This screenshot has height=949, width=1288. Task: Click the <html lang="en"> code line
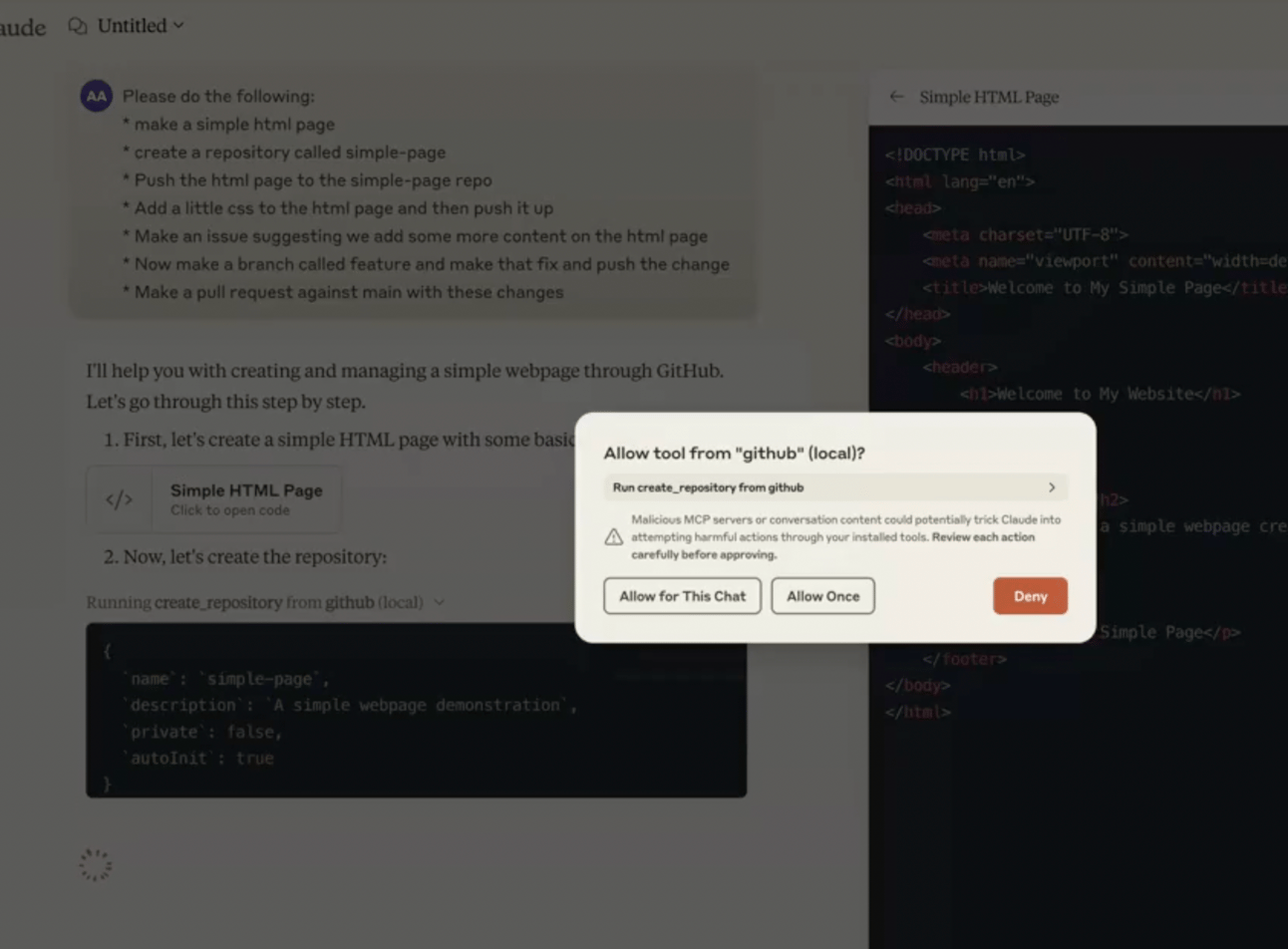click(x=960, y=181)
